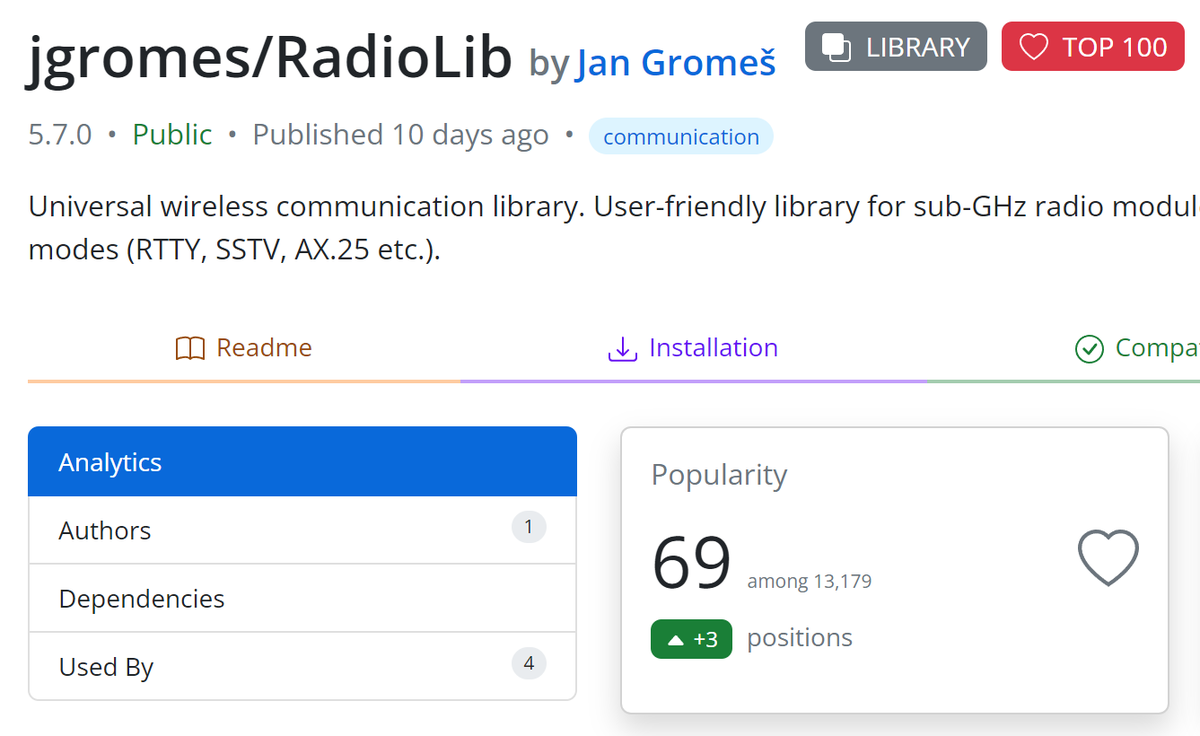Image resolution: width=1200 pixels, height=736 pixels.
Task: Click the Popularity heading
Action: point(719,475)
